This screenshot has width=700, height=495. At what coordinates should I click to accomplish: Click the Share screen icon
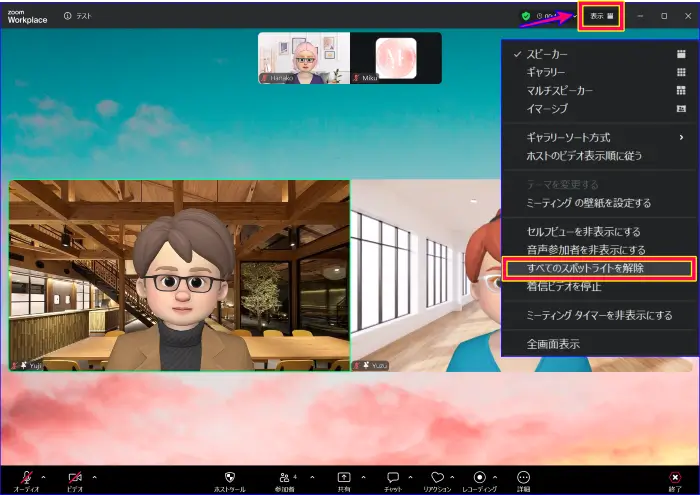pyautogui.click(x=344, y=478)
